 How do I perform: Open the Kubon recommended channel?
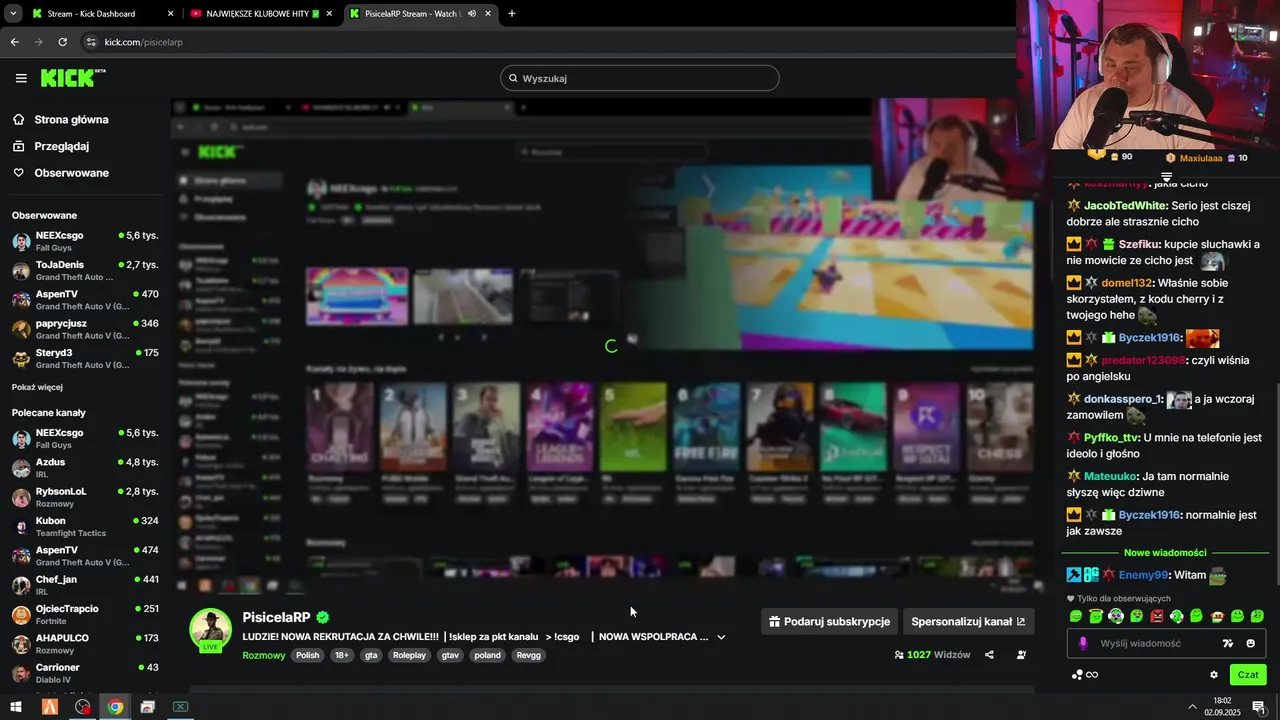tap(84, 526)
